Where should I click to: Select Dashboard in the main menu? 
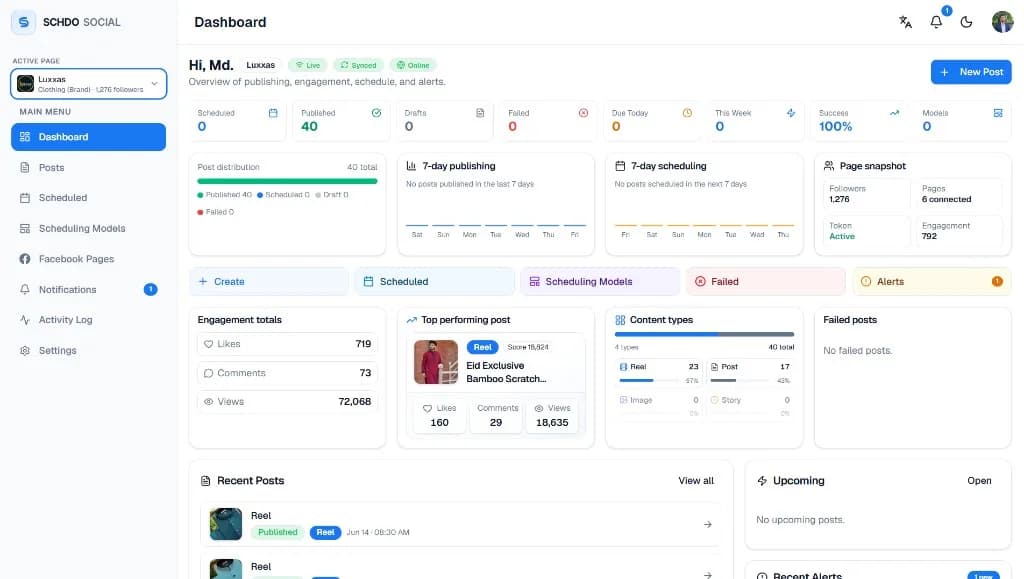click(88, 137)
